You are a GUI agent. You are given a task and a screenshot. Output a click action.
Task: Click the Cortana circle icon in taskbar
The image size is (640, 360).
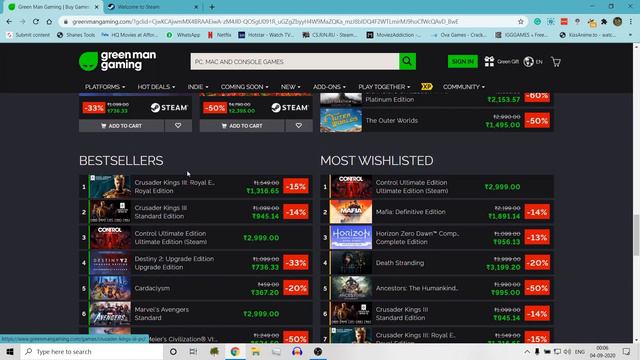click(173, 351)
